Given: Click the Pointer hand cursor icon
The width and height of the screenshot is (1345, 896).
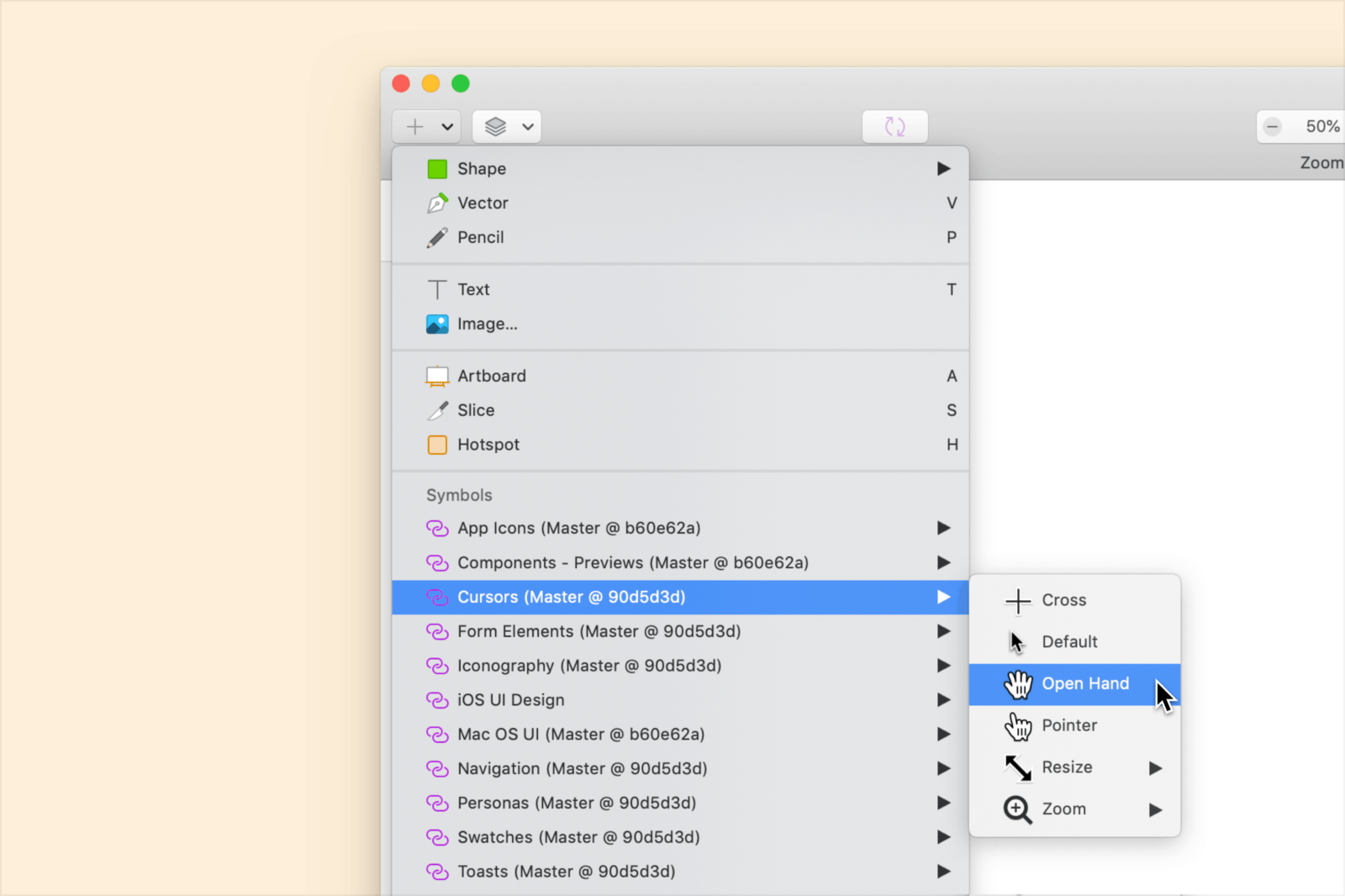Looking at the screenshot, I should [1018, 726].
